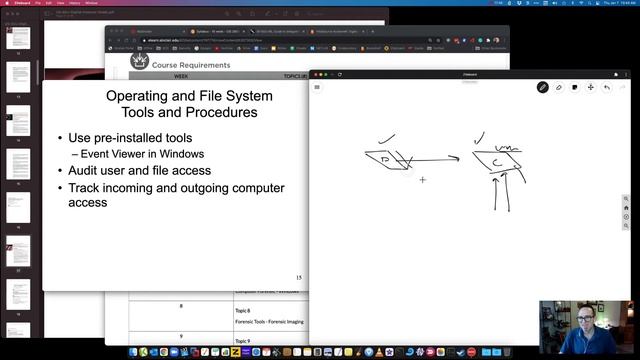This screenshot has height=360, width=640.
Task: Click the date and time in menu bar
Action: tap(619, 3)
